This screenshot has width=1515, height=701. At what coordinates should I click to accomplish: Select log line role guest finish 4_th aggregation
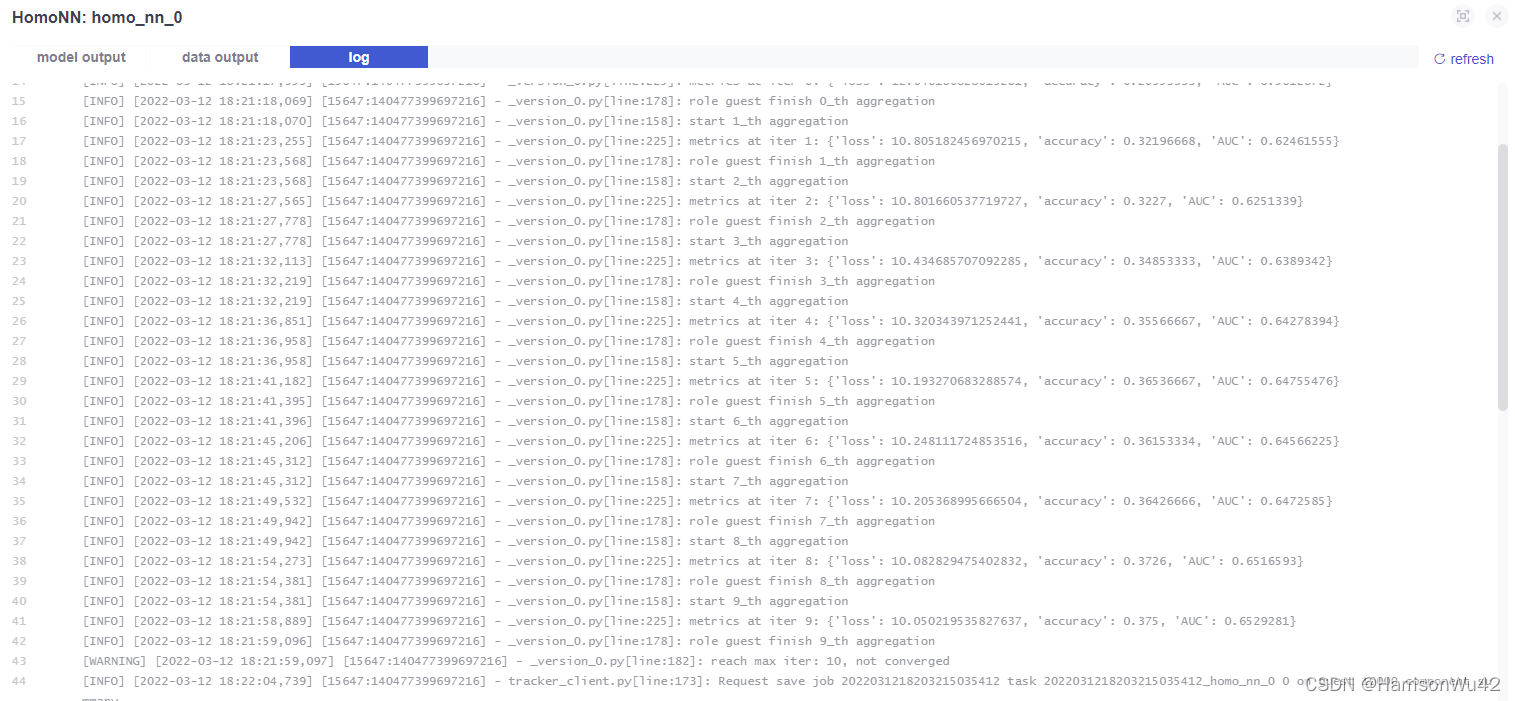tap(509, 341)
